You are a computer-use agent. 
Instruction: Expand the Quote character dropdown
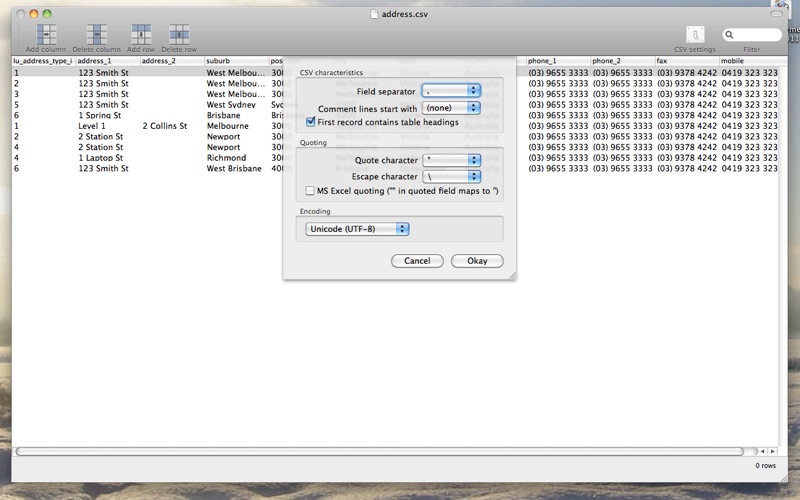[x=451, y=160]
